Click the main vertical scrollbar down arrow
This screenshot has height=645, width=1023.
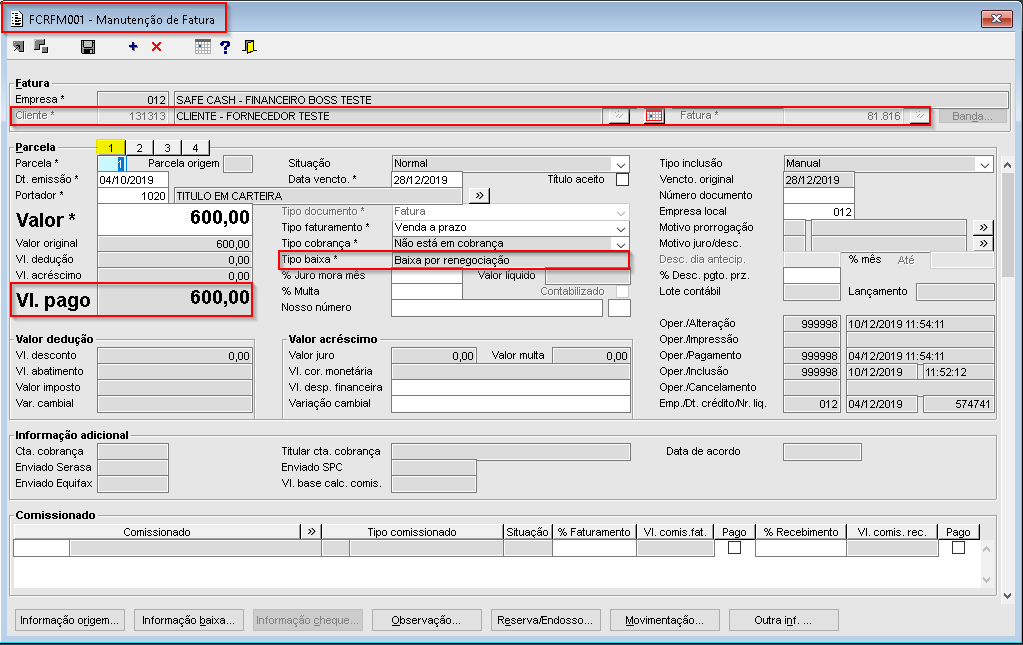click(1007, 595)
